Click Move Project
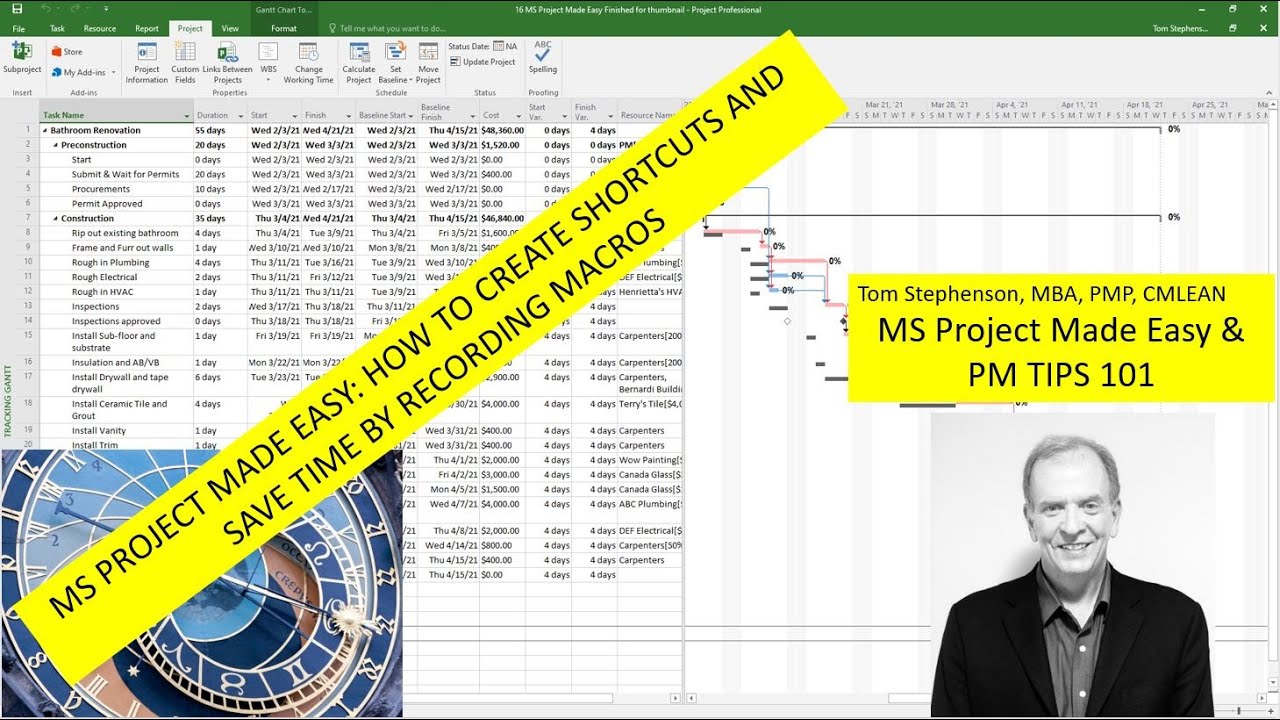The image size is (1280, 720). pos(428,63)
